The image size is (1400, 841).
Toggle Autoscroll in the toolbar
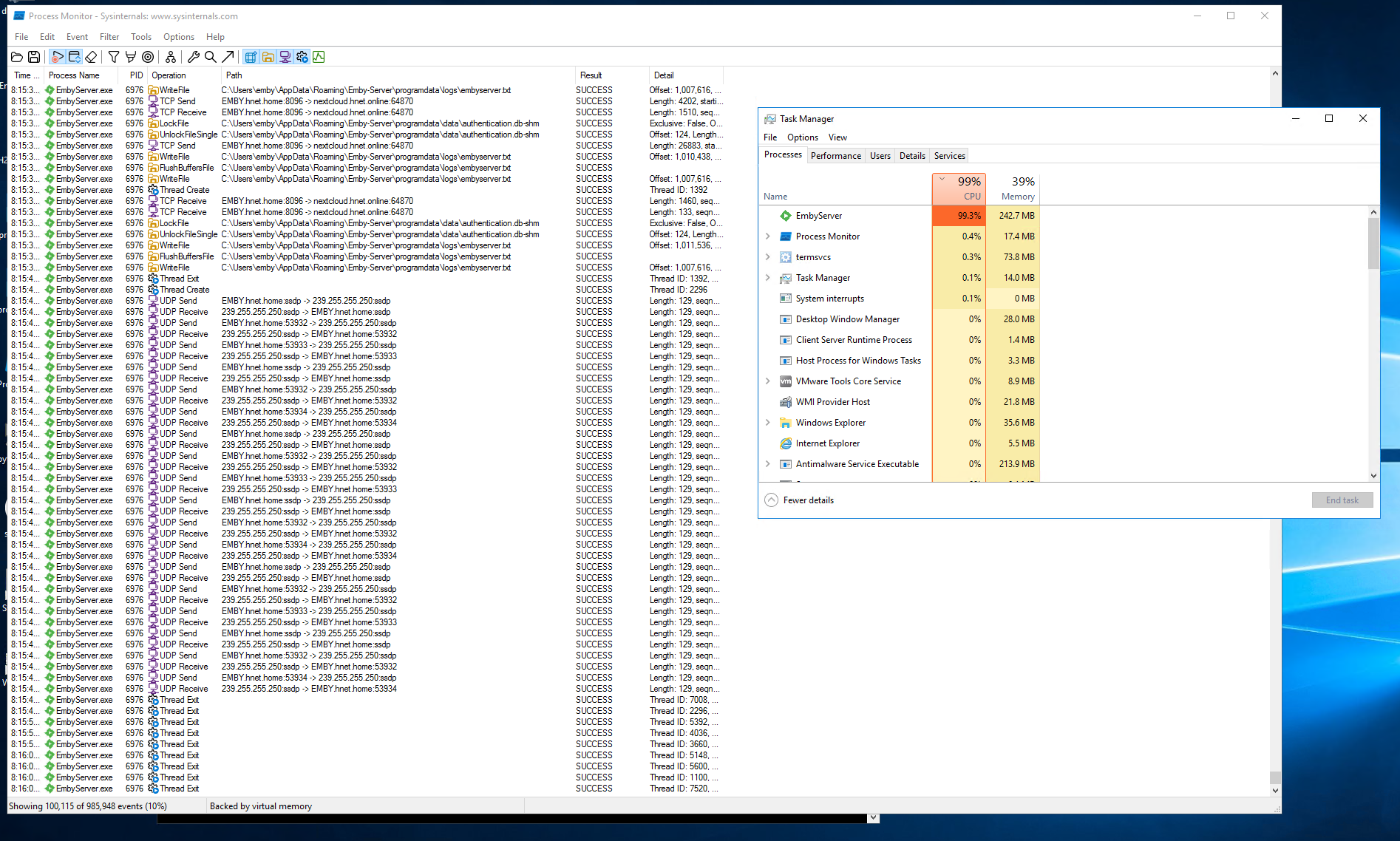(x=74, y=57)
